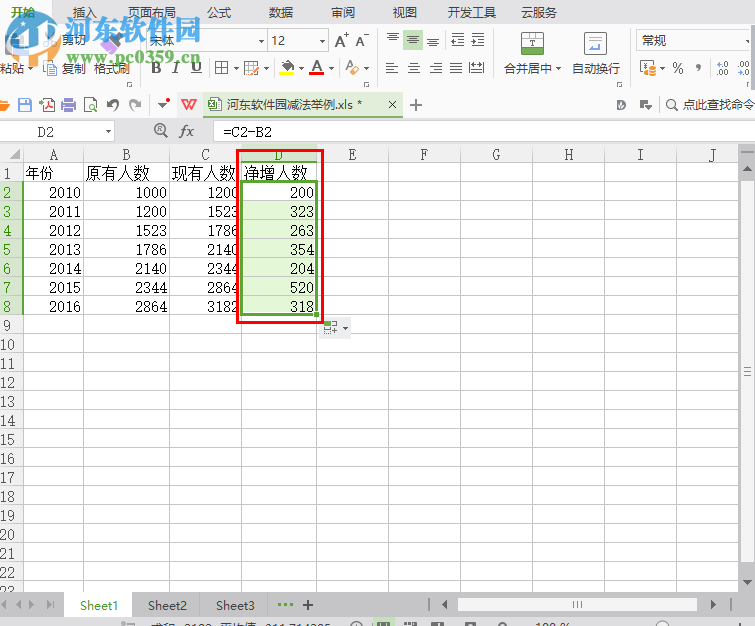Open the Name Box dropdown arrow

pyautogui.click(x=108, y=132)
